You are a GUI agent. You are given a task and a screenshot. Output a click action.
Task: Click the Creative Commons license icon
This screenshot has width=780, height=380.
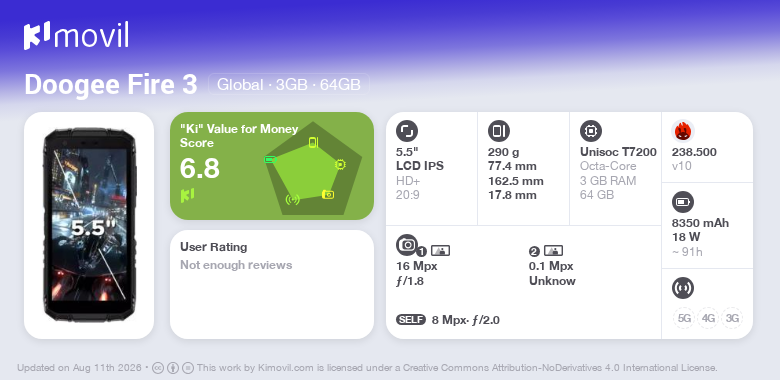[x=158, y=368]
